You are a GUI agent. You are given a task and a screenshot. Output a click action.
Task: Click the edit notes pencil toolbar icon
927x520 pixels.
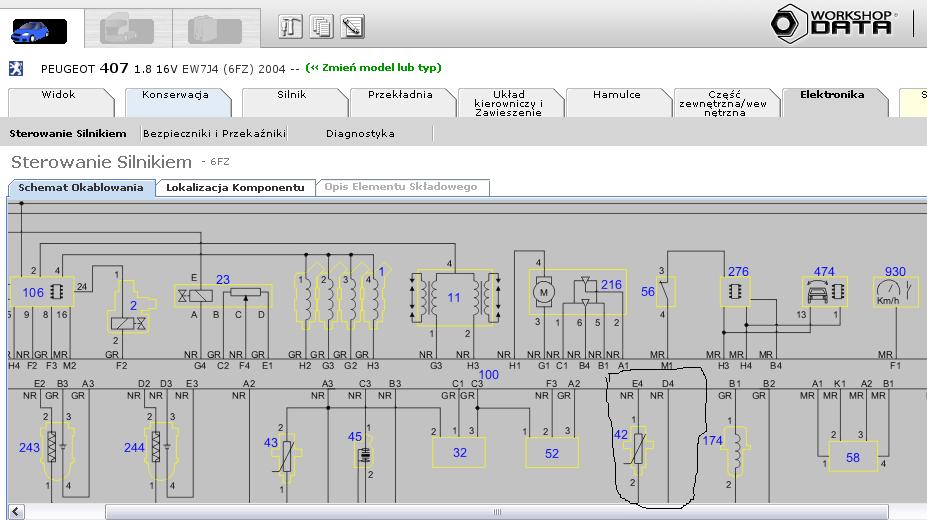click(353, 27)
